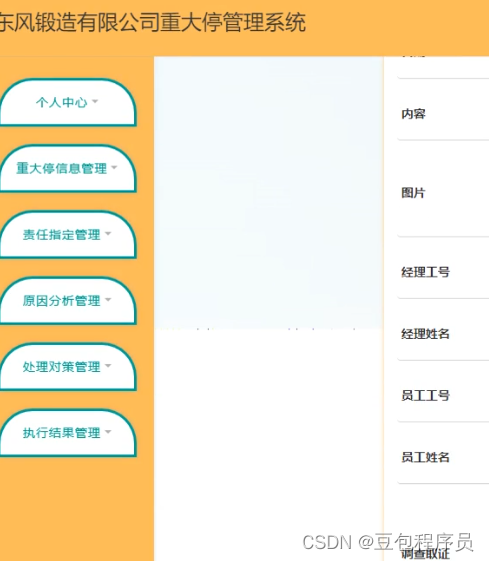Image resolution: width=489 pixels, height=561 pixels.
Task: Expand the arrow beside 执行结果管理
Action: pyautogui.click(x=108, y=431)
